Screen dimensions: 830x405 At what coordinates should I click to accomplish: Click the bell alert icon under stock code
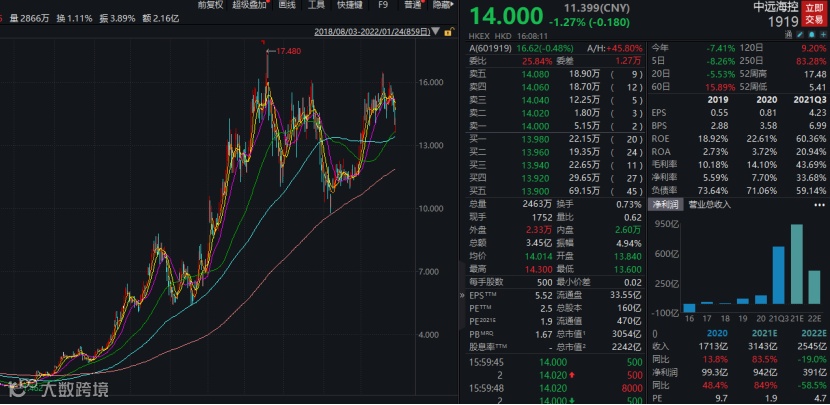point(811,34)
